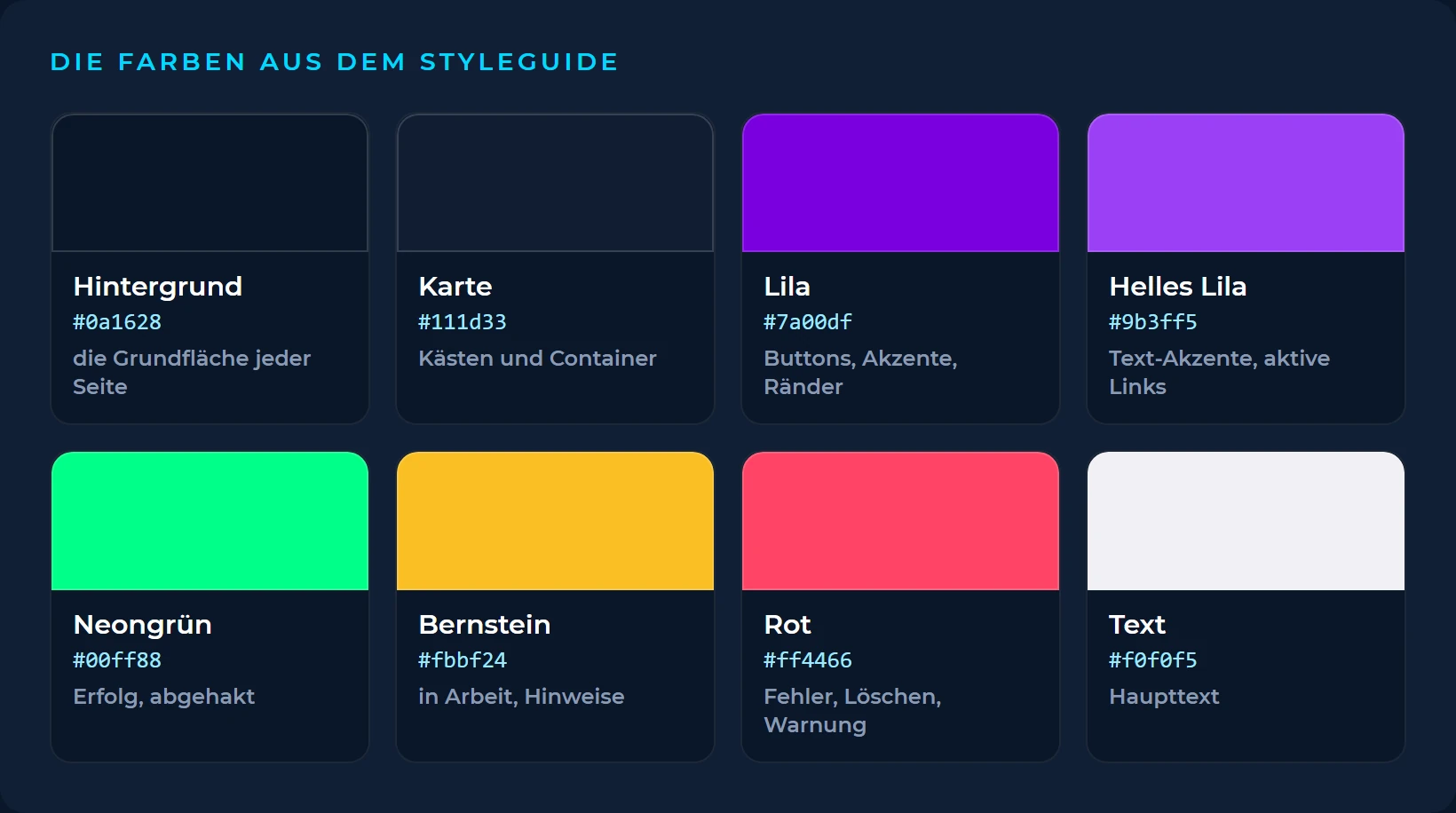Click the hex code #f0f0f5
The image size is (1456, 813).
tap(1153, 660)
